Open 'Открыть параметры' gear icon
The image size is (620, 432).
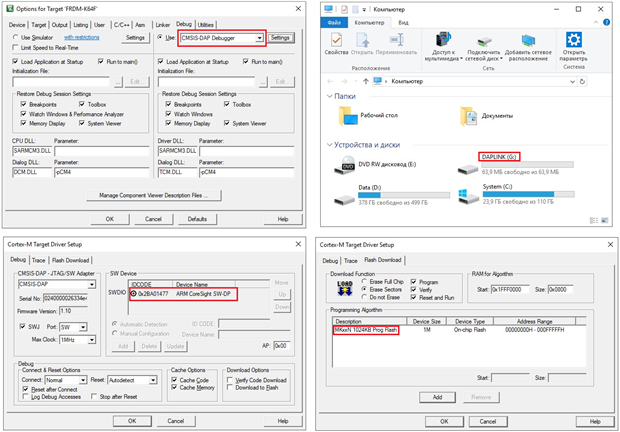pos(574,40)
